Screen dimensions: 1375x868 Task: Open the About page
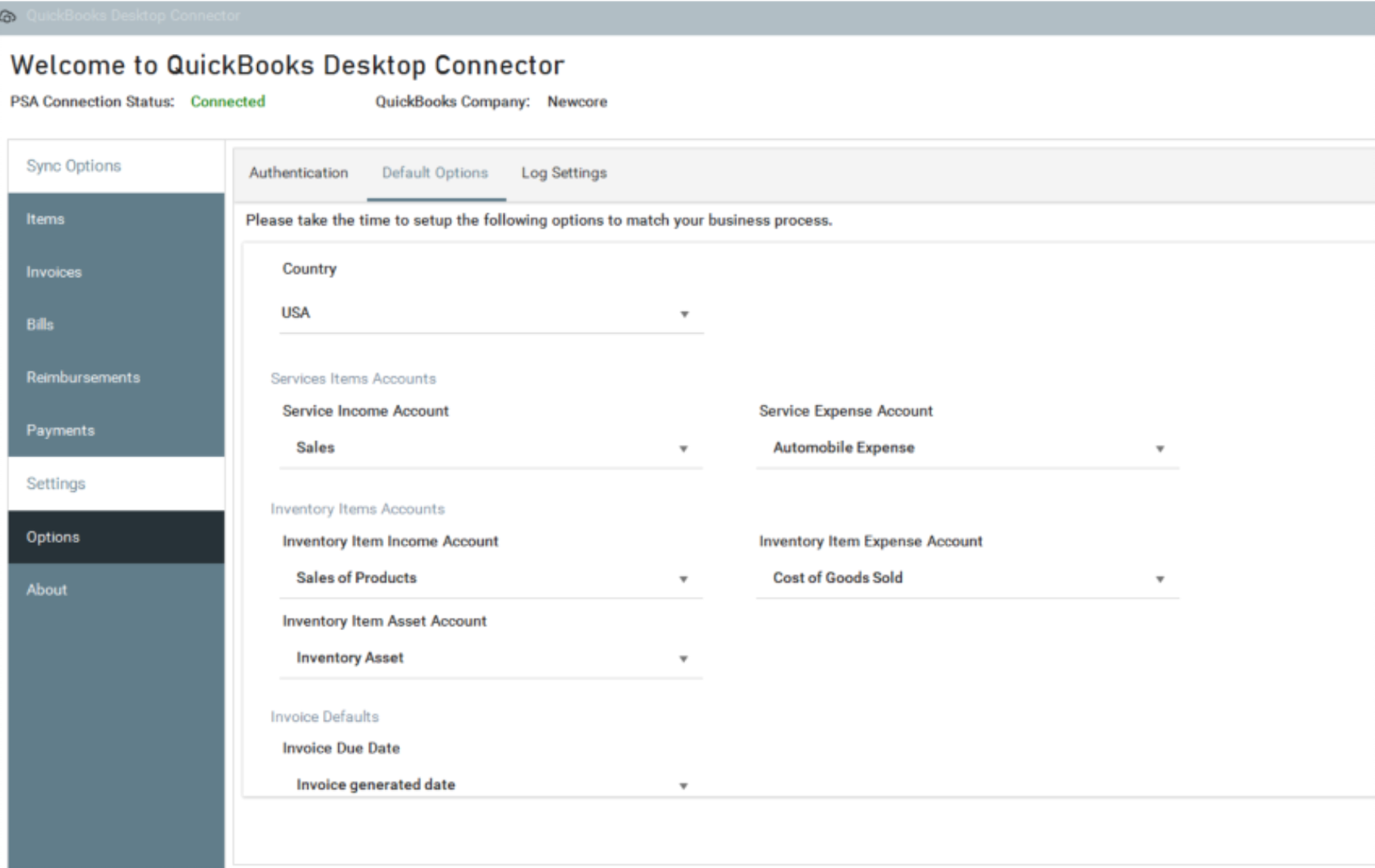click(116, 590)
